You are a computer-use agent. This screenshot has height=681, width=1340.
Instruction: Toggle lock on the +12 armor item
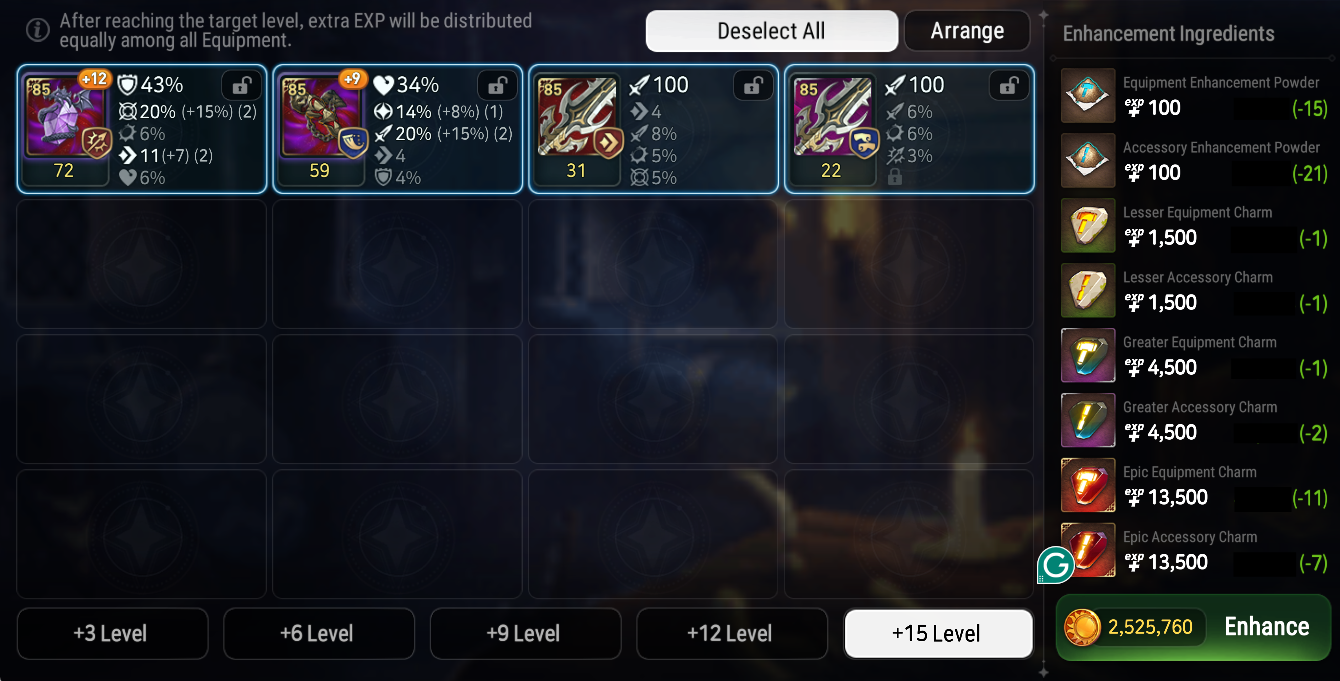point(241,86)
